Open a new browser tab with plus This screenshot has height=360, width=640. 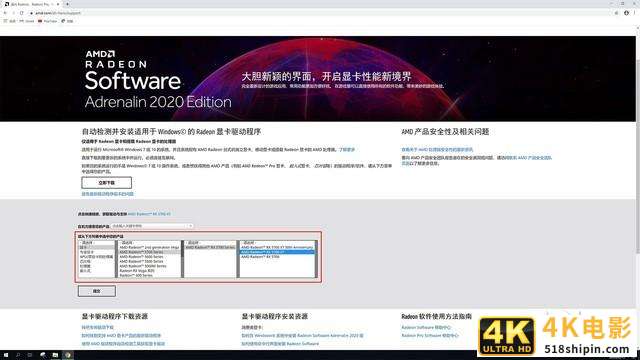[67, 4]
